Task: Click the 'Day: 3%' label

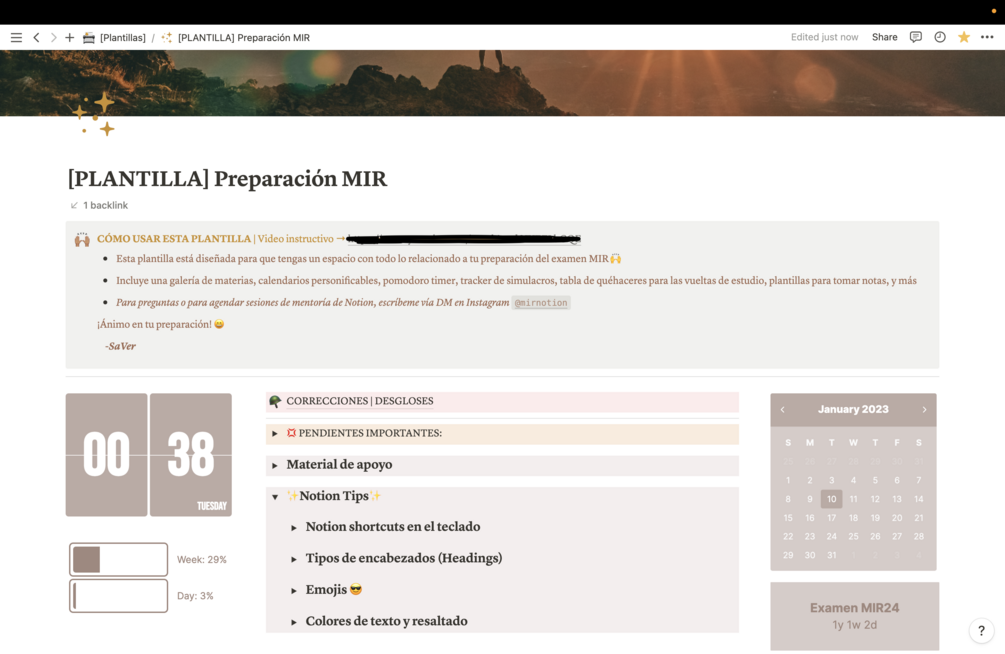Action: [195, 596]
